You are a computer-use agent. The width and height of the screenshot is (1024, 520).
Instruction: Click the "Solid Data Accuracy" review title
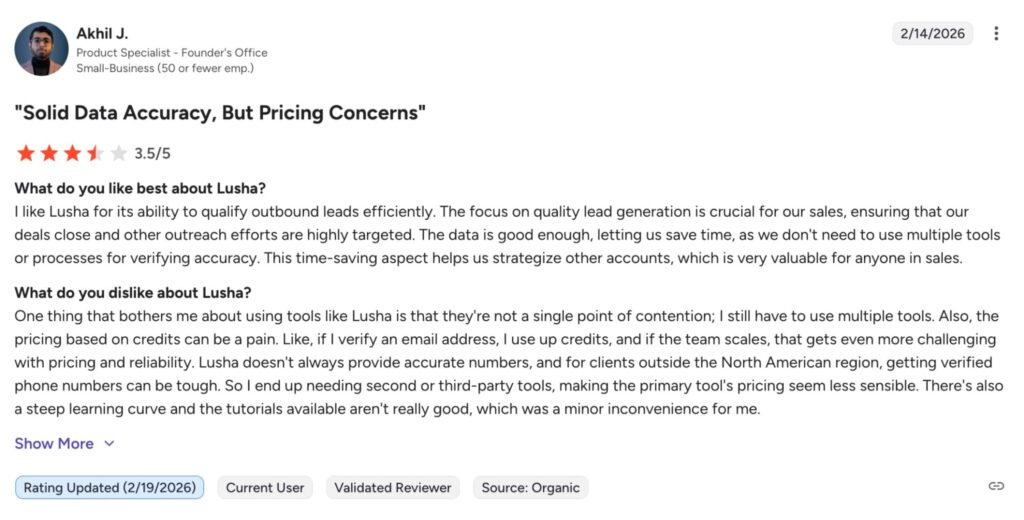[220, 113]
